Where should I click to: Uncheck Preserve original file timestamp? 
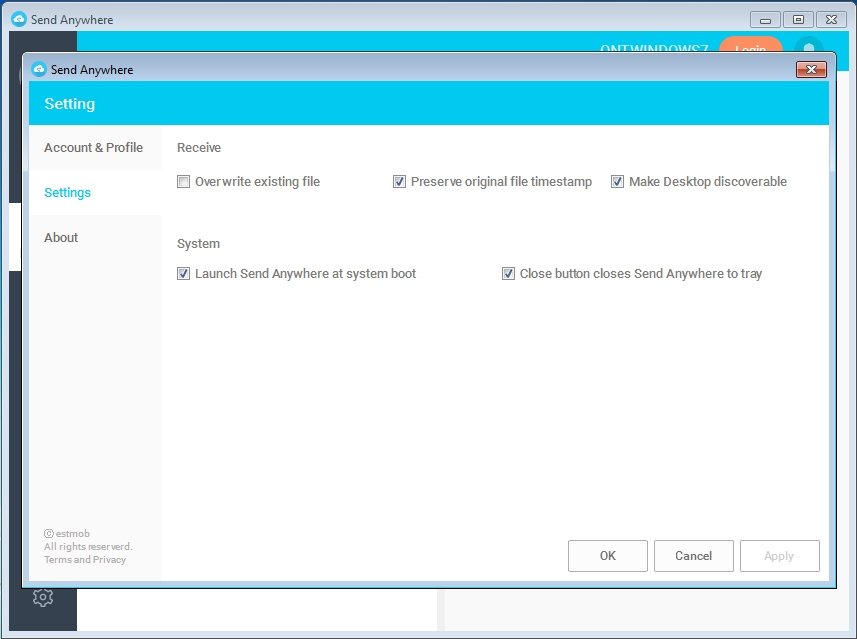pyautogui.click(x=400, y=181)
